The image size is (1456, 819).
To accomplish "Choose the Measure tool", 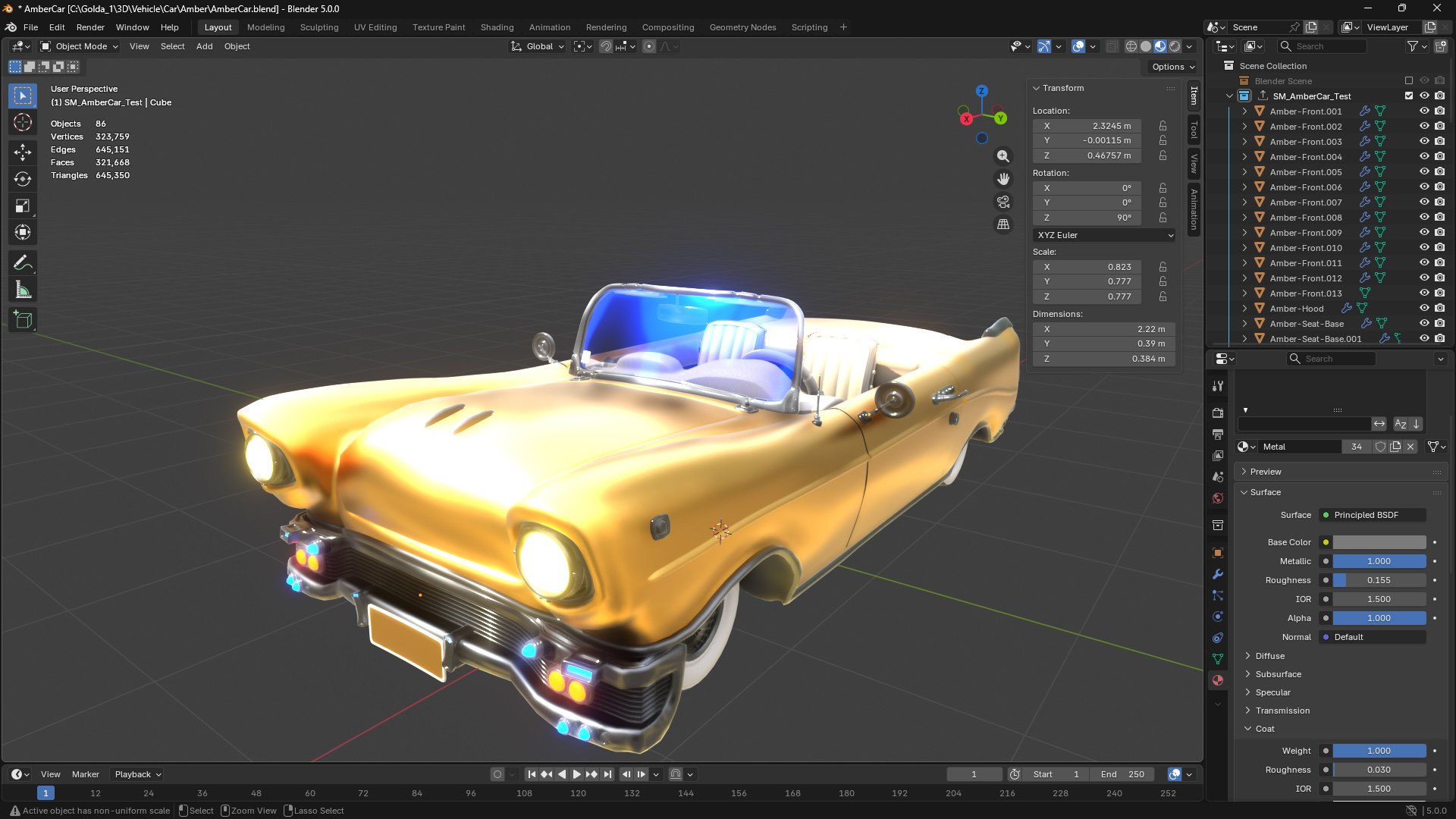I will 23,289.
